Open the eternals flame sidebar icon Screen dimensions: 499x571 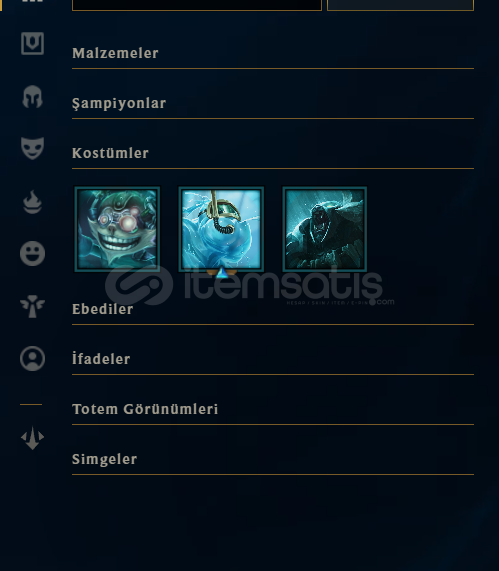tap(32, 202)
